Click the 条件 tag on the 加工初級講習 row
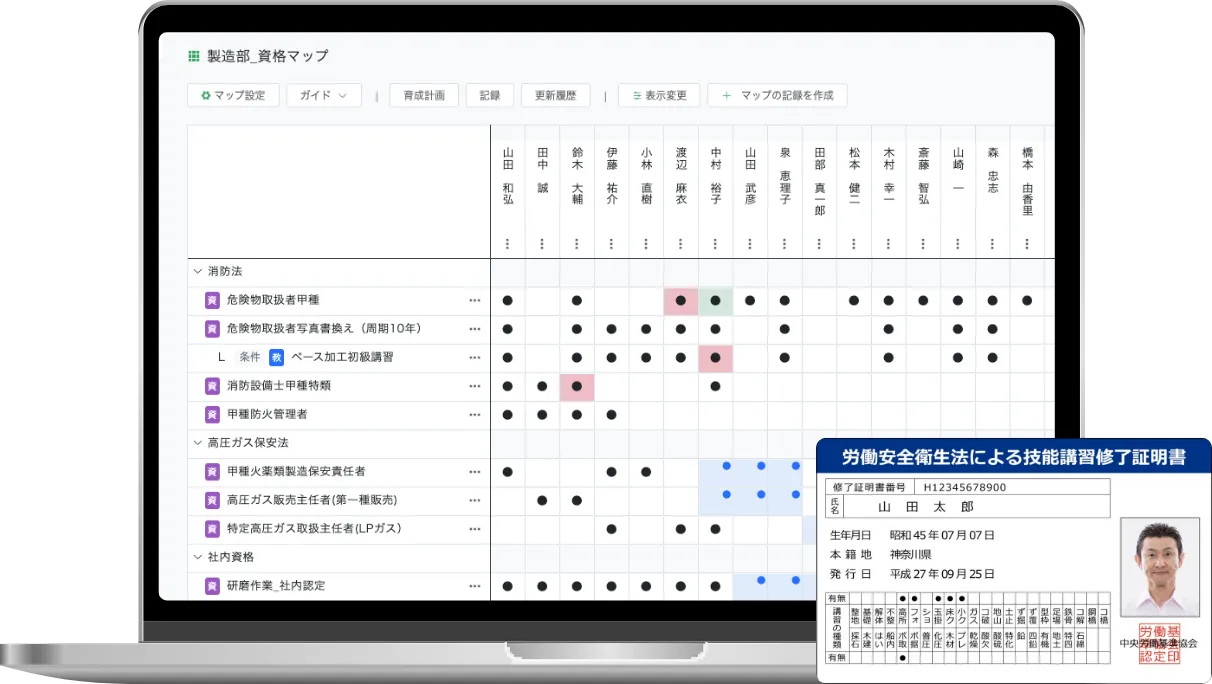1212x684 pixels. click(x=249, y=357)
